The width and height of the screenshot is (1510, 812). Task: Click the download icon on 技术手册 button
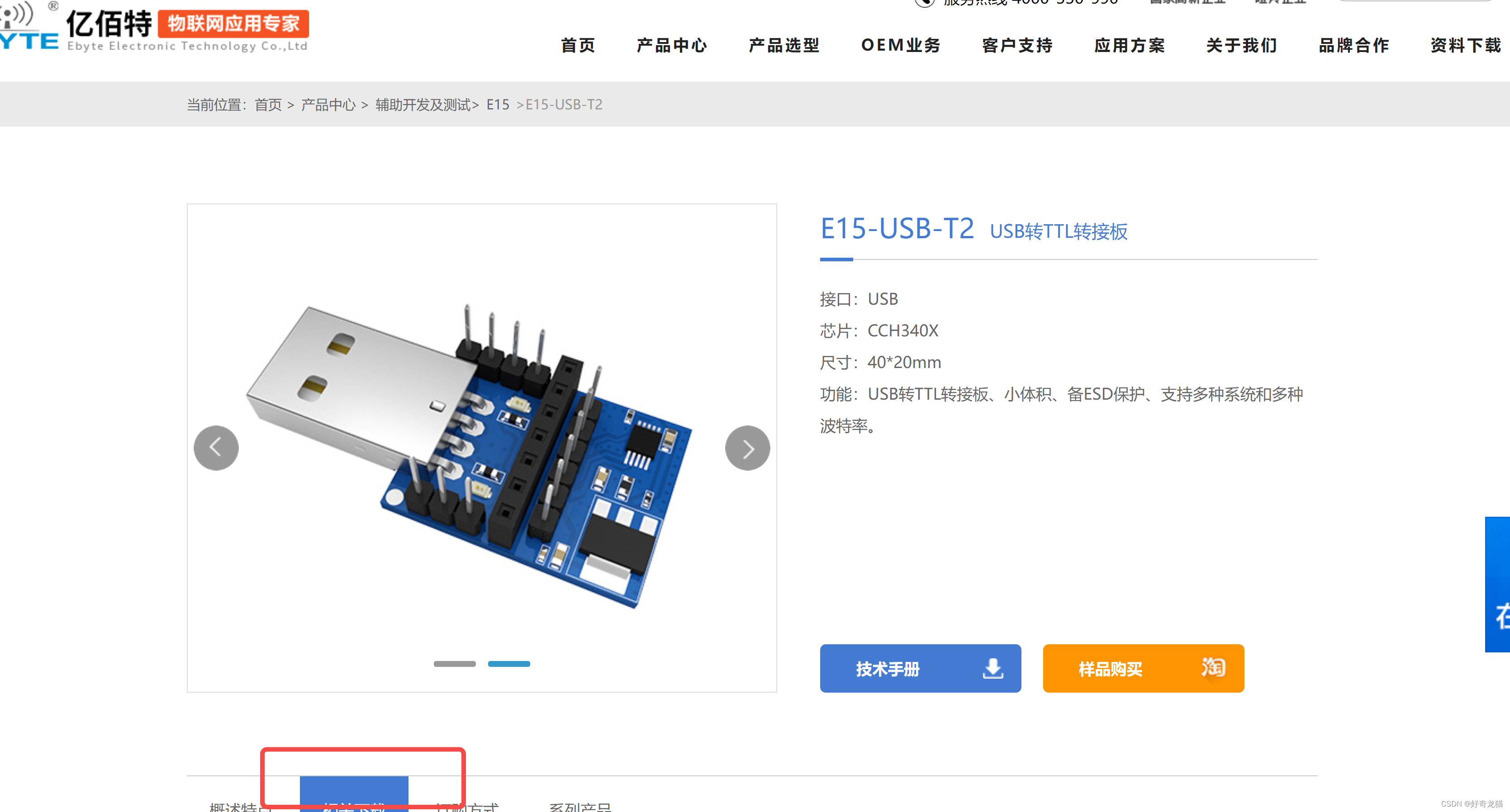pyautogui.click(x=992, y=669)
